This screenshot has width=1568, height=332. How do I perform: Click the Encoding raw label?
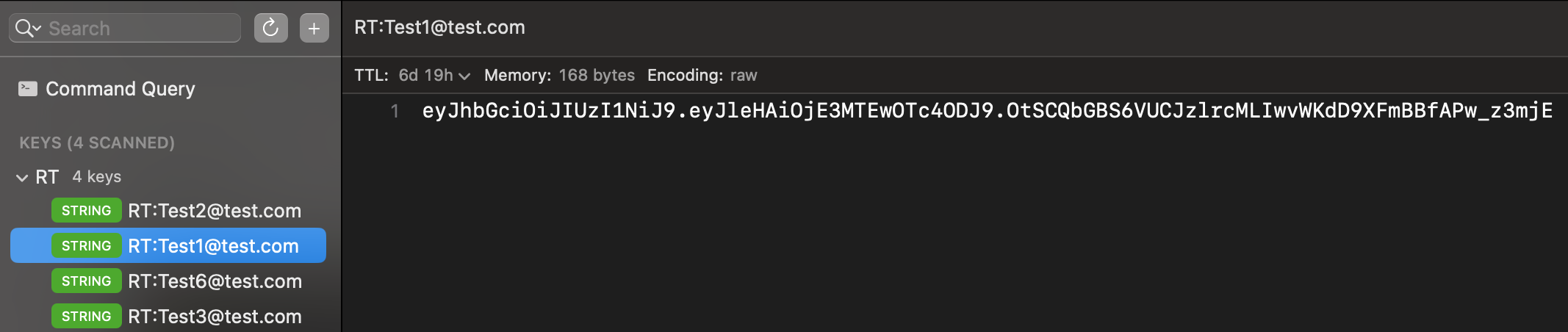point(702,75)
